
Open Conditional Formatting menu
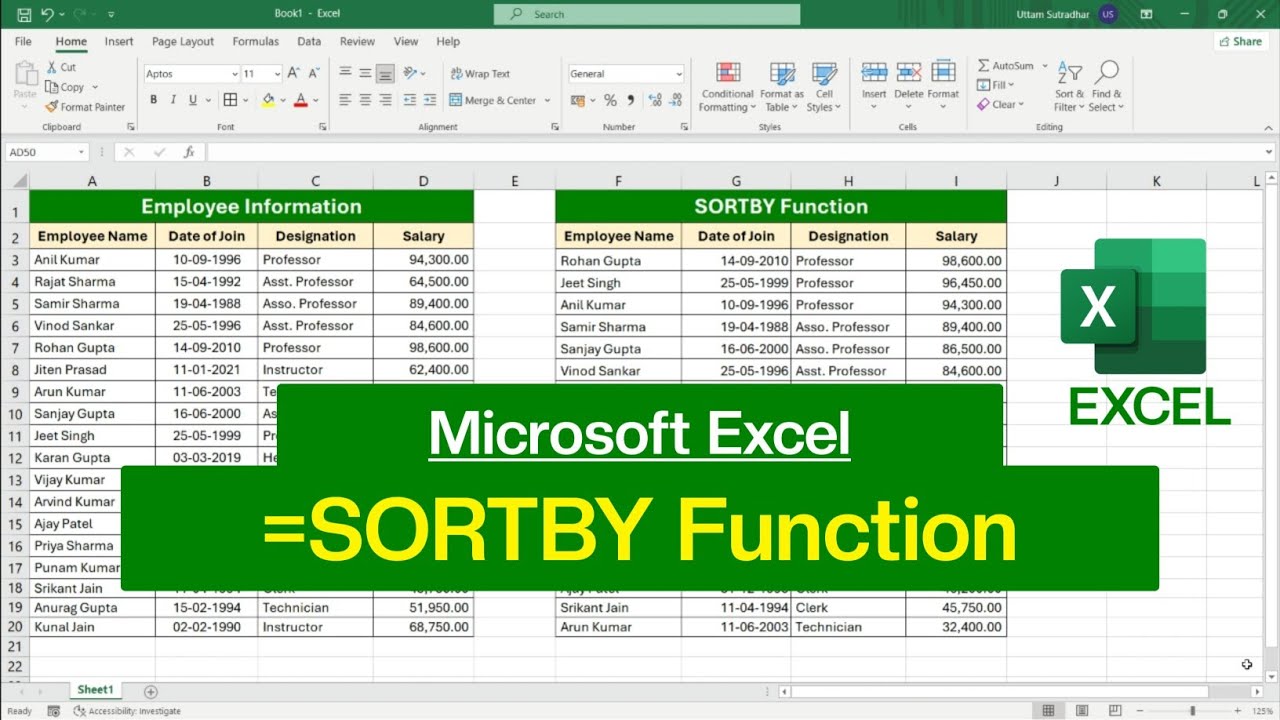728,88
